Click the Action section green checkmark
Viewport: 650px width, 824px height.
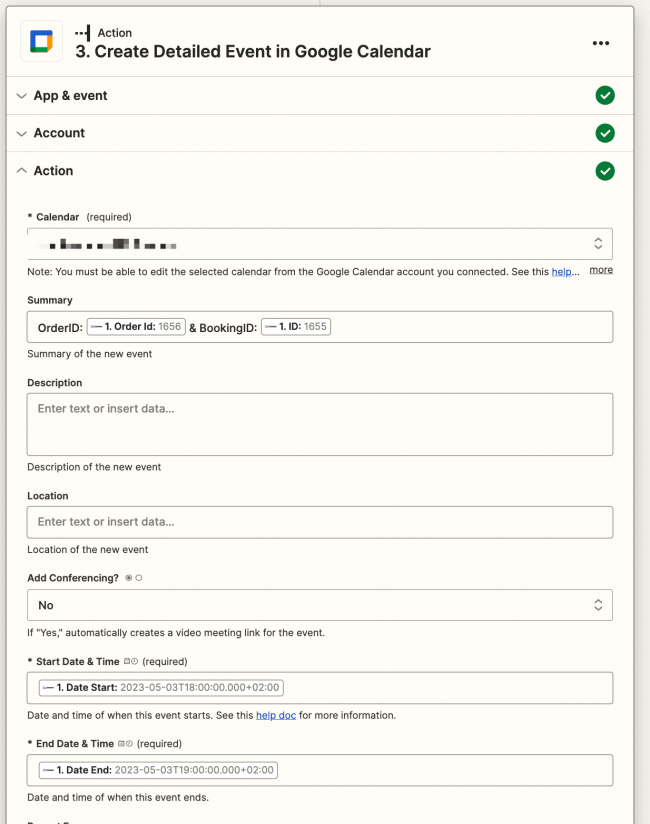coord(605,171)
